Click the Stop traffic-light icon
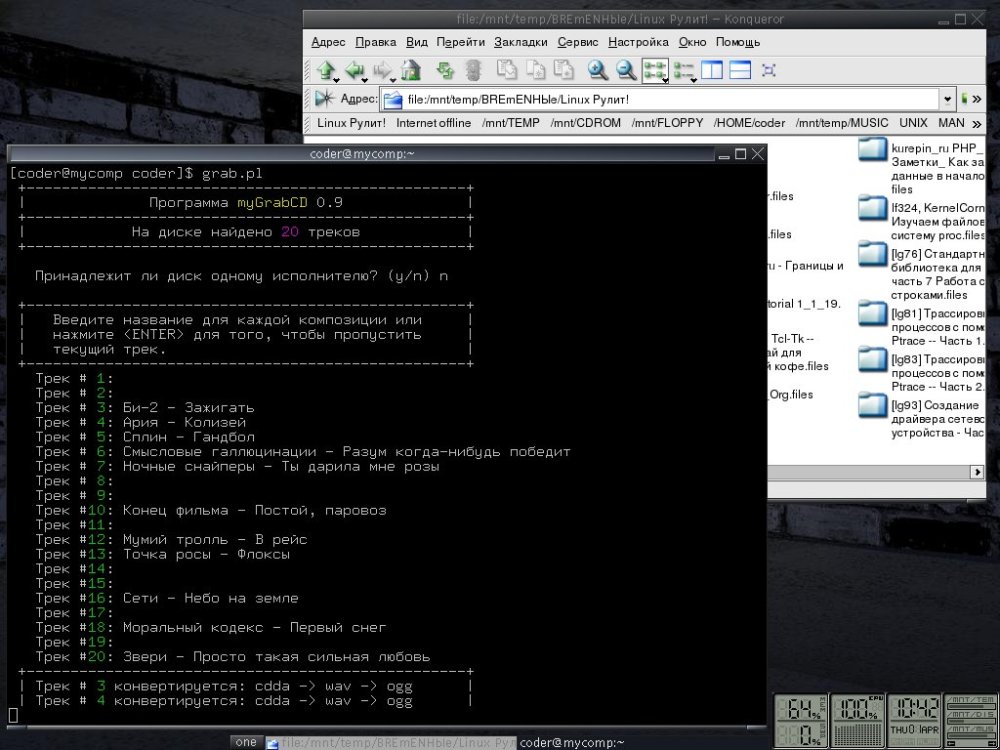Image resolution: width=1000 pixels, height=750 pixels. click(473, 70)
